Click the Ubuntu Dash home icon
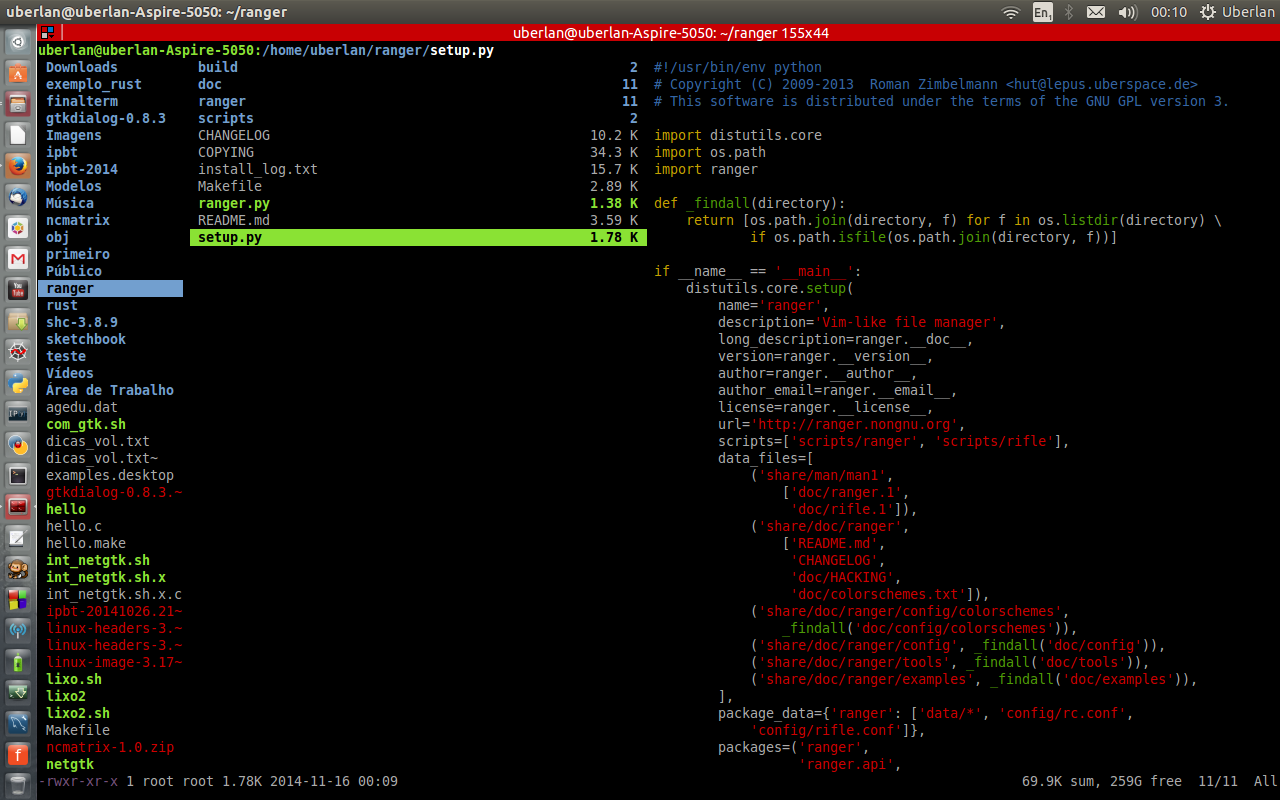The image size is (1280, 800). 18,42
